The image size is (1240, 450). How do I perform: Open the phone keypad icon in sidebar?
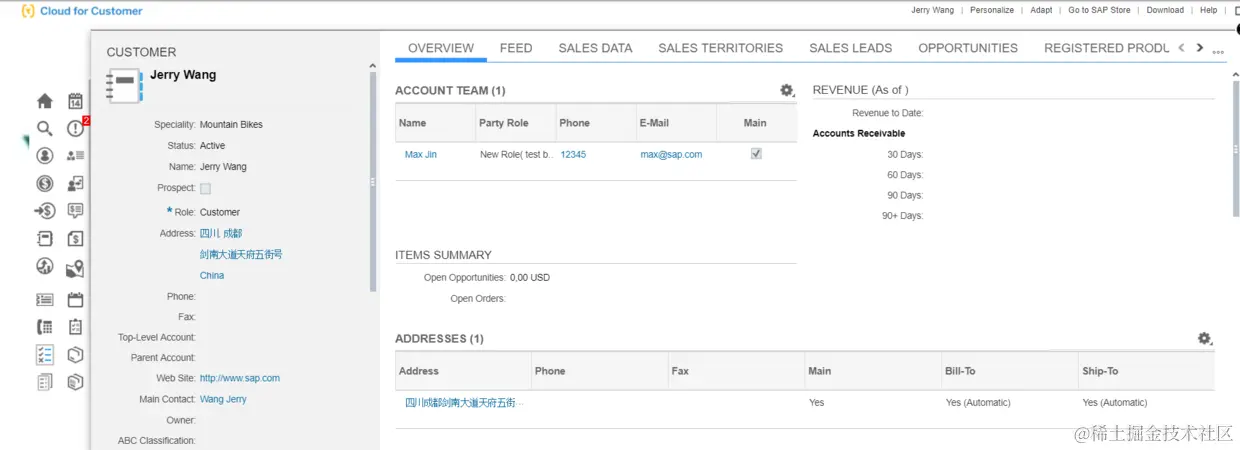[45, 327]
